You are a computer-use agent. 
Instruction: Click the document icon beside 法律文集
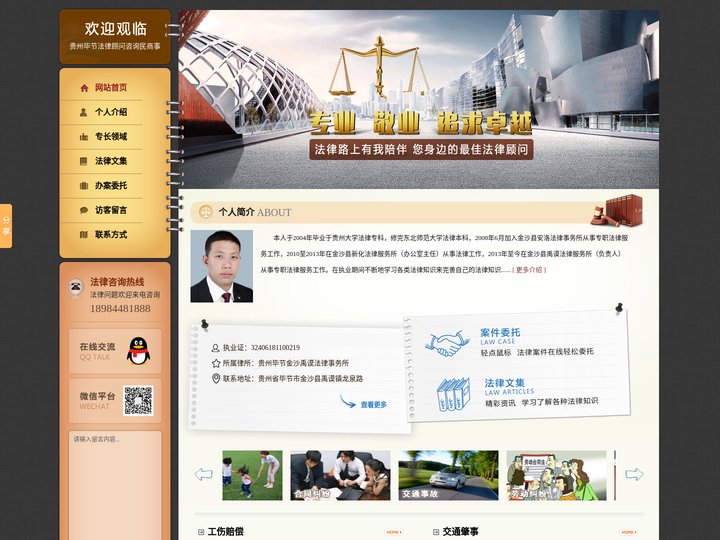[84, 161]
